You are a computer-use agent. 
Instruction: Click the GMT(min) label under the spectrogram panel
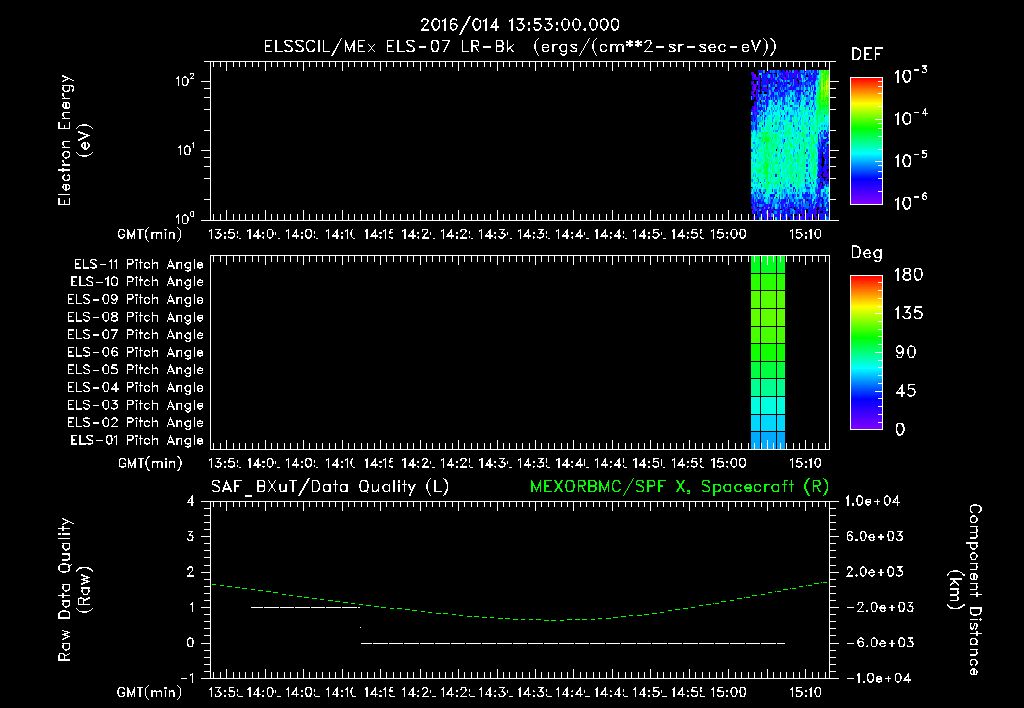tap(150, 234)
